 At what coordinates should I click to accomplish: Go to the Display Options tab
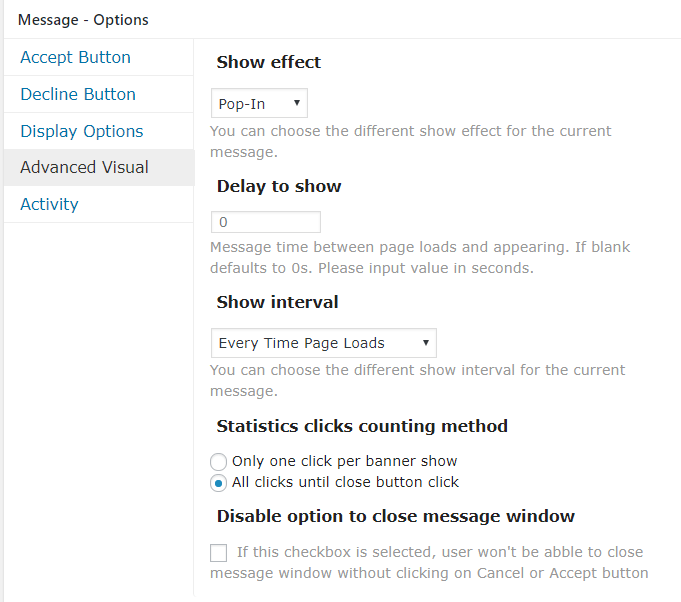pyautogui.click(x=82, y=131)
